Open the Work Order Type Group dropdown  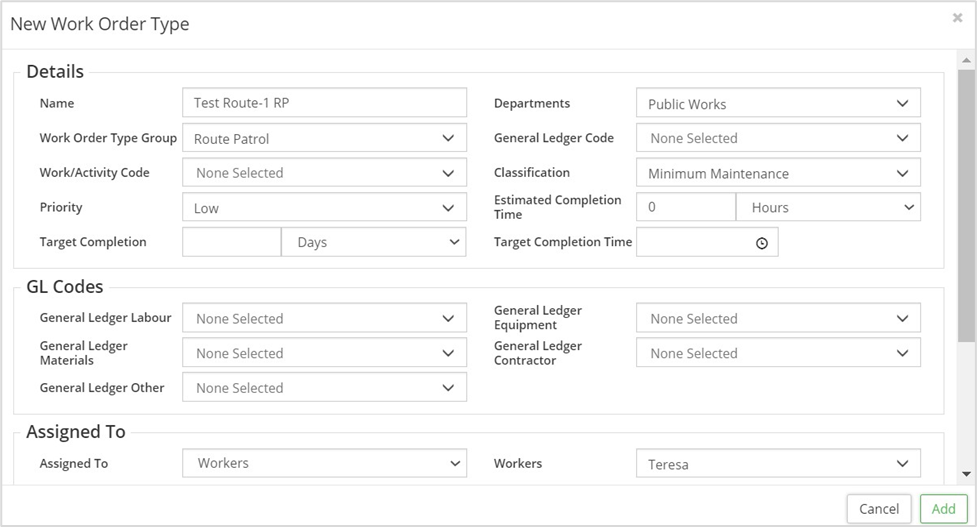click(x=324, y=139)
